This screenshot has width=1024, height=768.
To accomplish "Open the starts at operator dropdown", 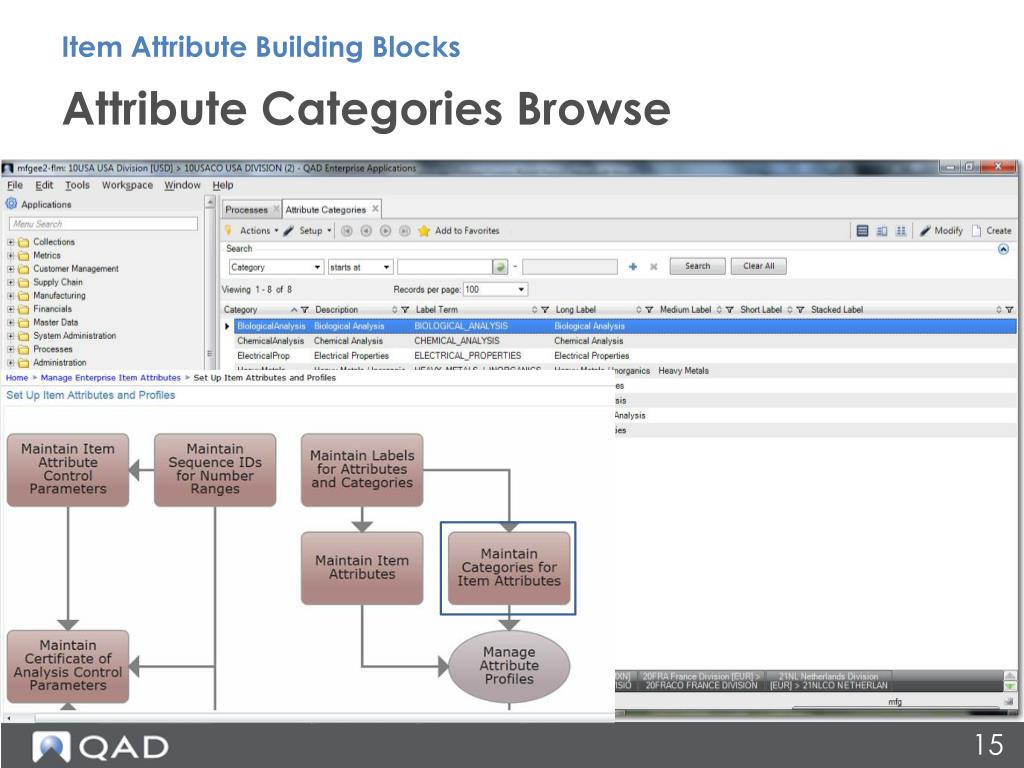I will [x=387, y=267].
